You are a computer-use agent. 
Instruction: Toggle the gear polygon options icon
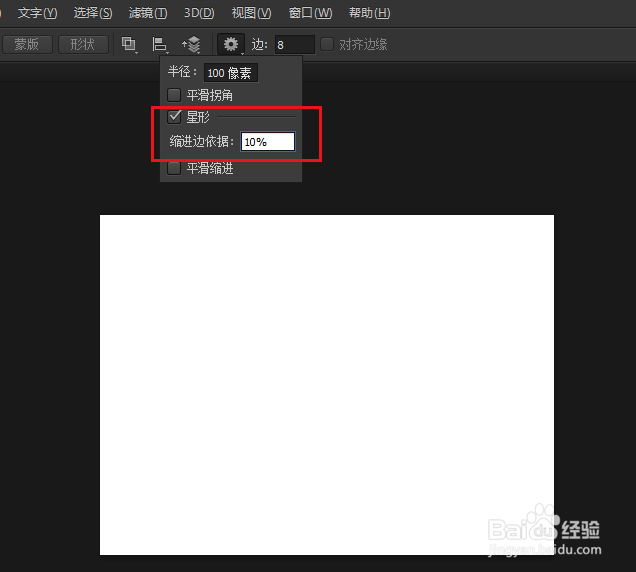231,44
